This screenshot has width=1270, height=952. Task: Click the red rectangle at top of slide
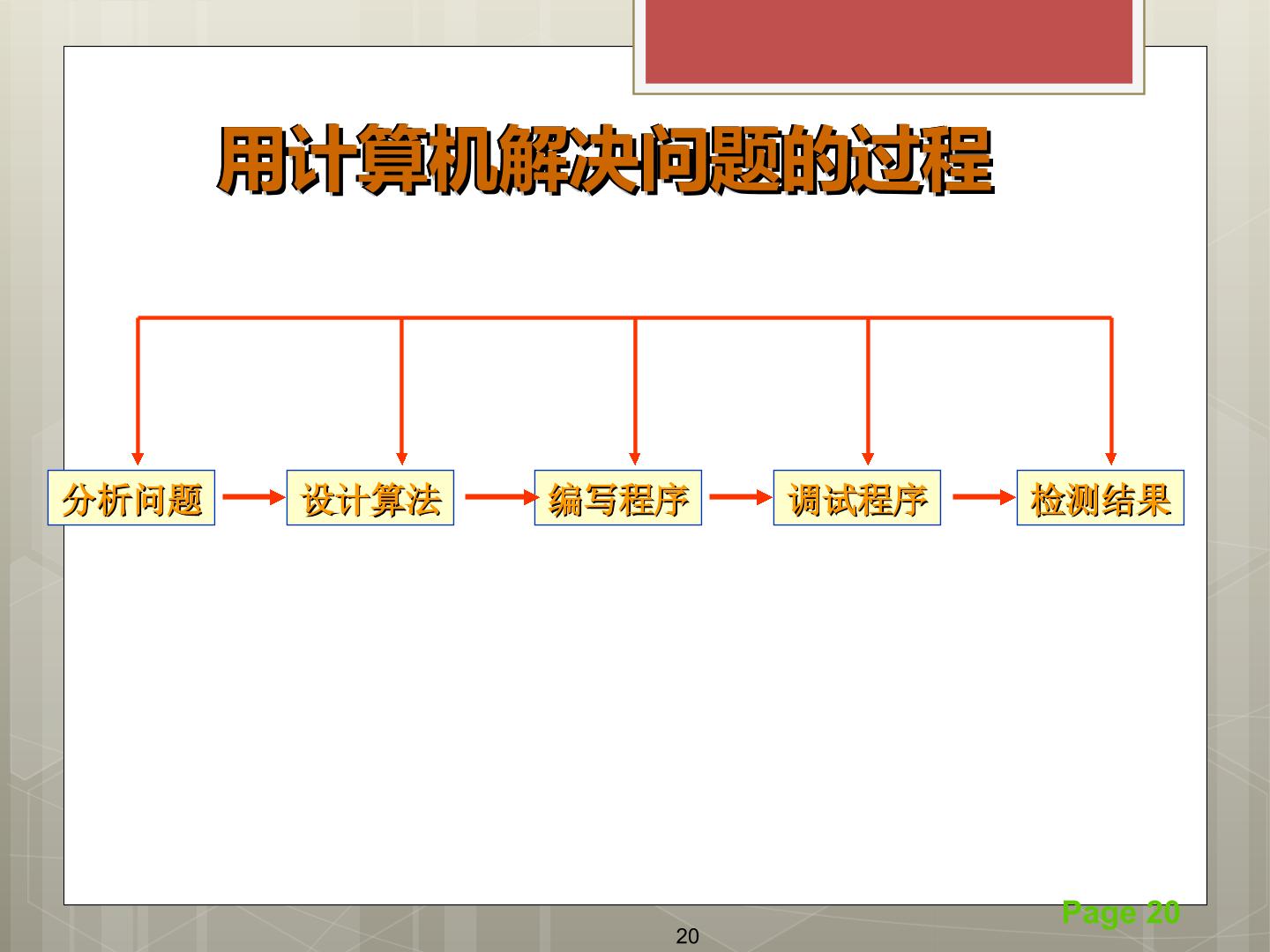tap(889, 41)
